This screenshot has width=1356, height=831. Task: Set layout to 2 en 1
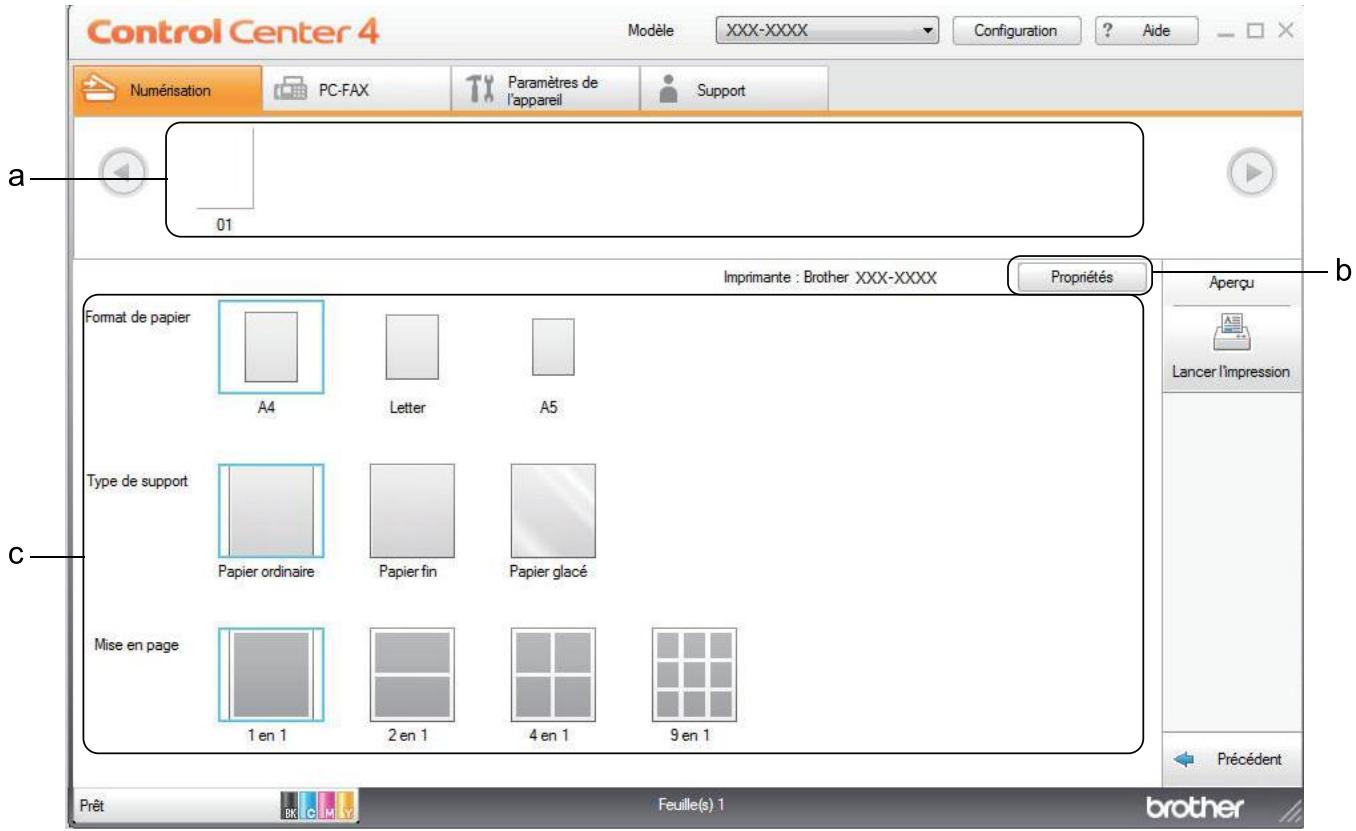click(x=411, y=675)
